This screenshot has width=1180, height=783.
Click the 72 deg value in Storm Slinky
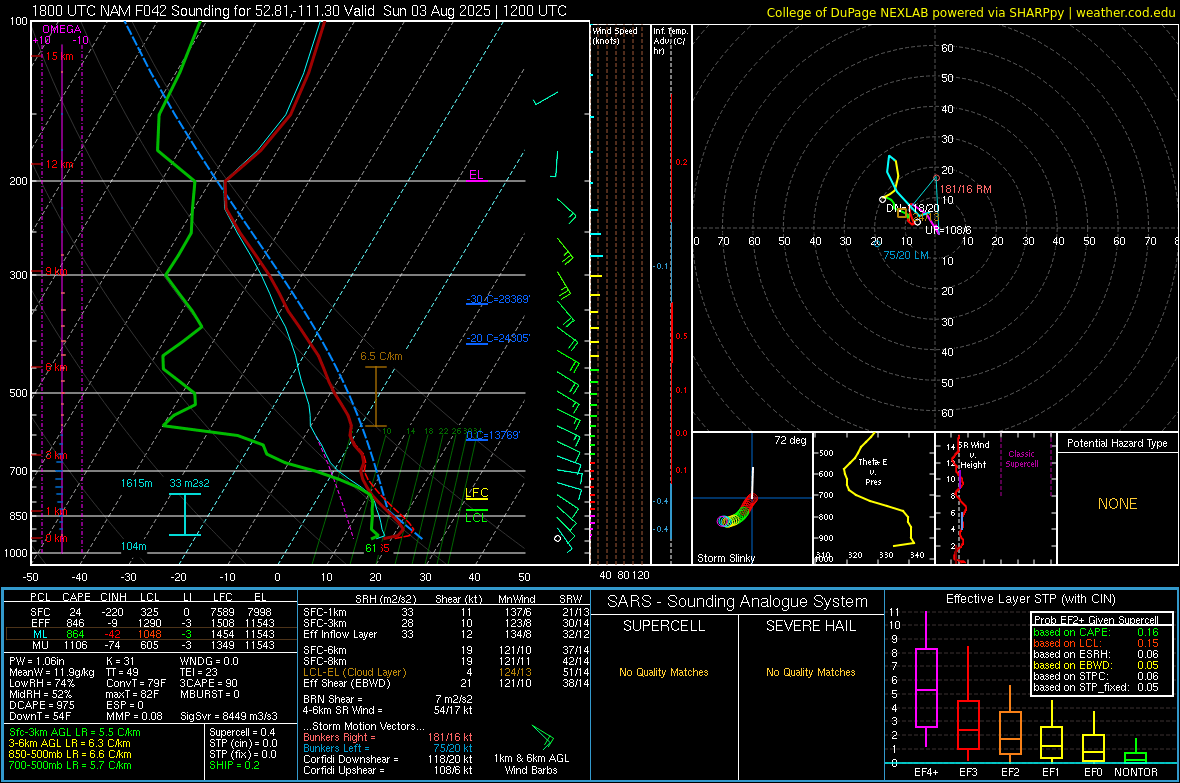click(790, 440)
